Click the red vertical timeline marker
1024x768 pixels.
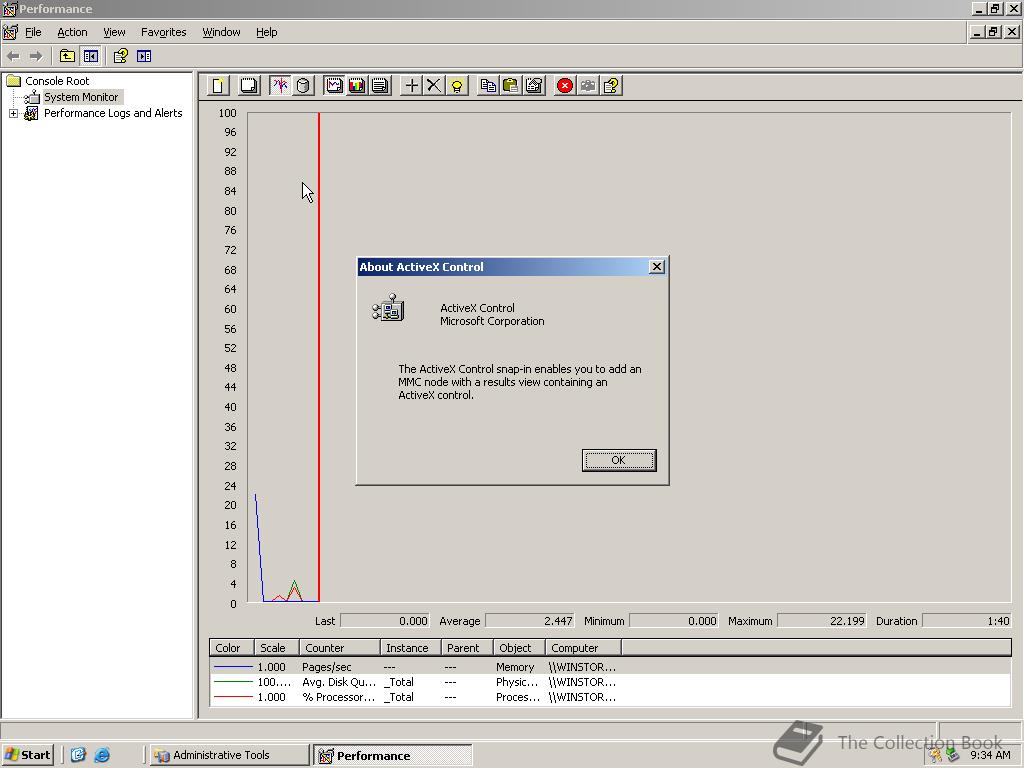[x=319, y=357]
